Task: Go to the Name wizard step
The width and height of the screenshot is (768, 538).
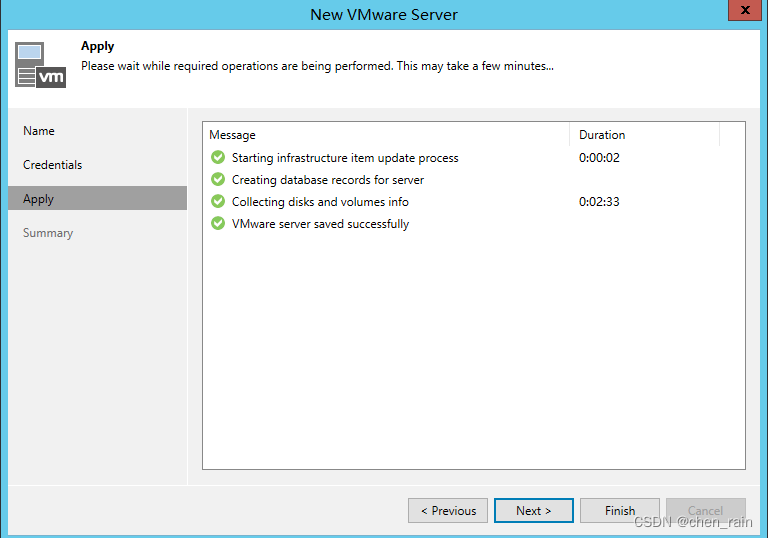Action: [x=97, y=131]
